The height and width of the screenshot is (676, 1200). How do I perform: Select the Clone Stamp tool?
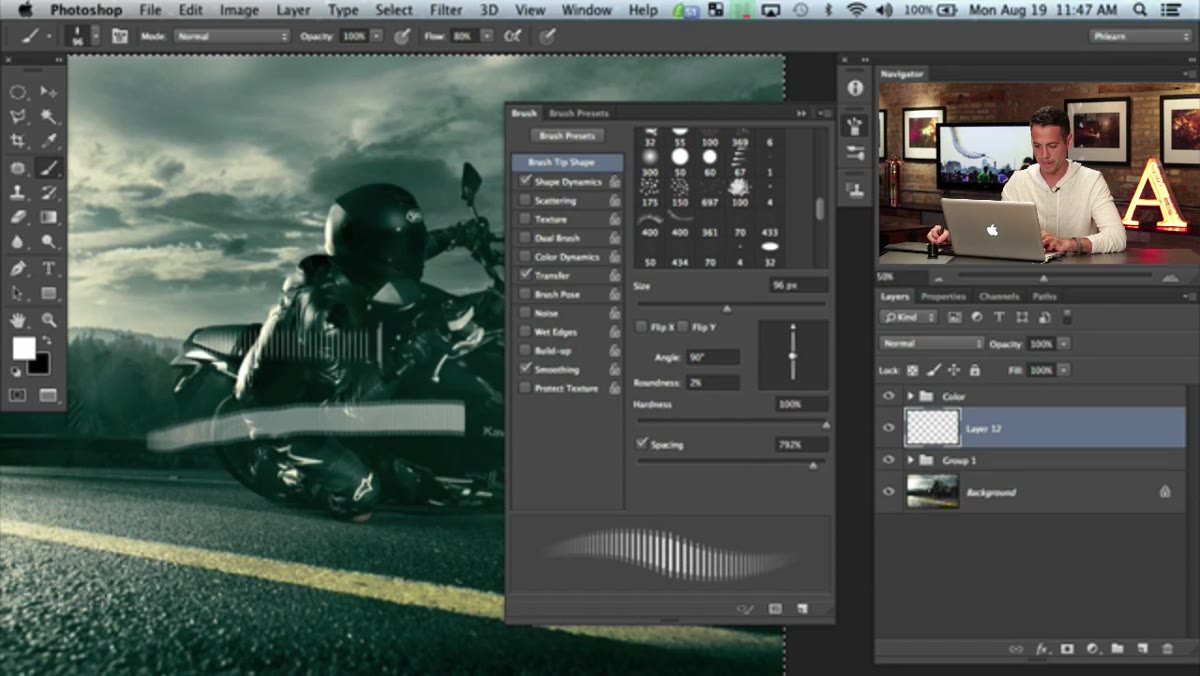coord(18,192)
